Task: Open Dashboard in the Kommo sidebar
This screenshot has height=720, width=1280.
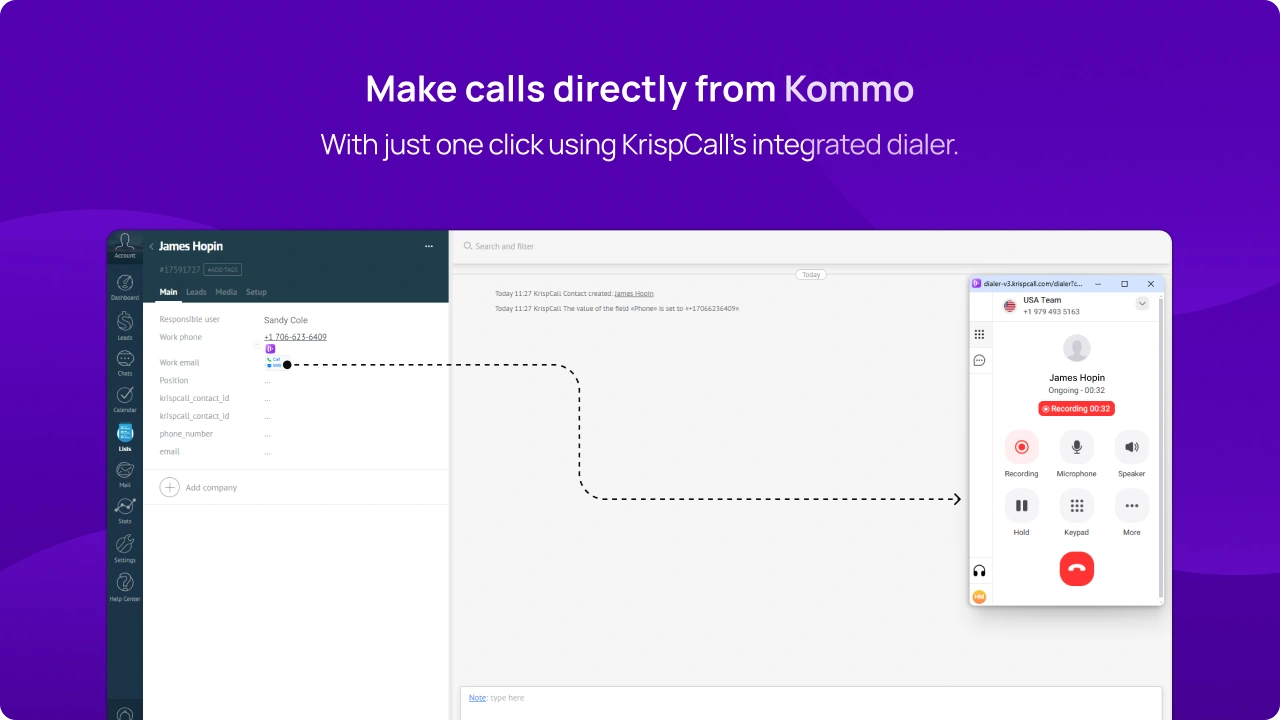Action: coord(125,287)
